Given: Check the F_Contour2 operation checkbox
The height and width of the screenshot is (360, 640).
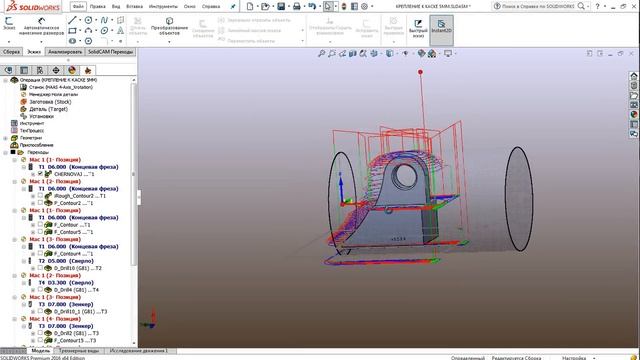Looking at the screenshot, I should pos(40,203).
